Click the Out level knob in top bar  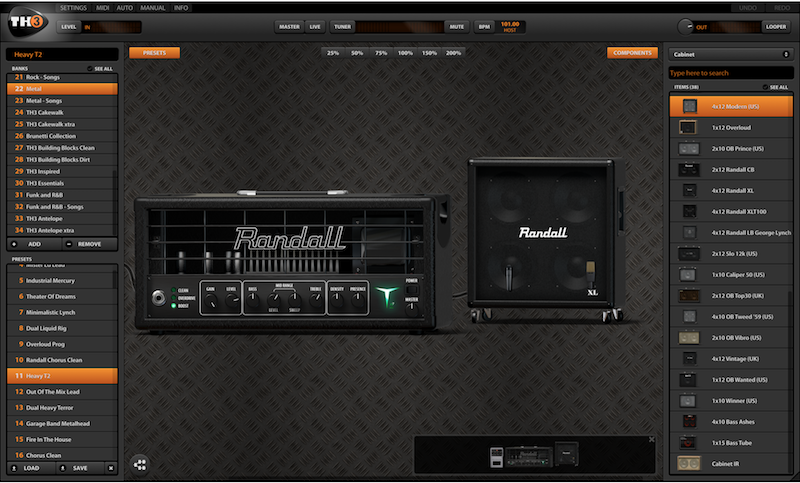click(x=685, y=27)
